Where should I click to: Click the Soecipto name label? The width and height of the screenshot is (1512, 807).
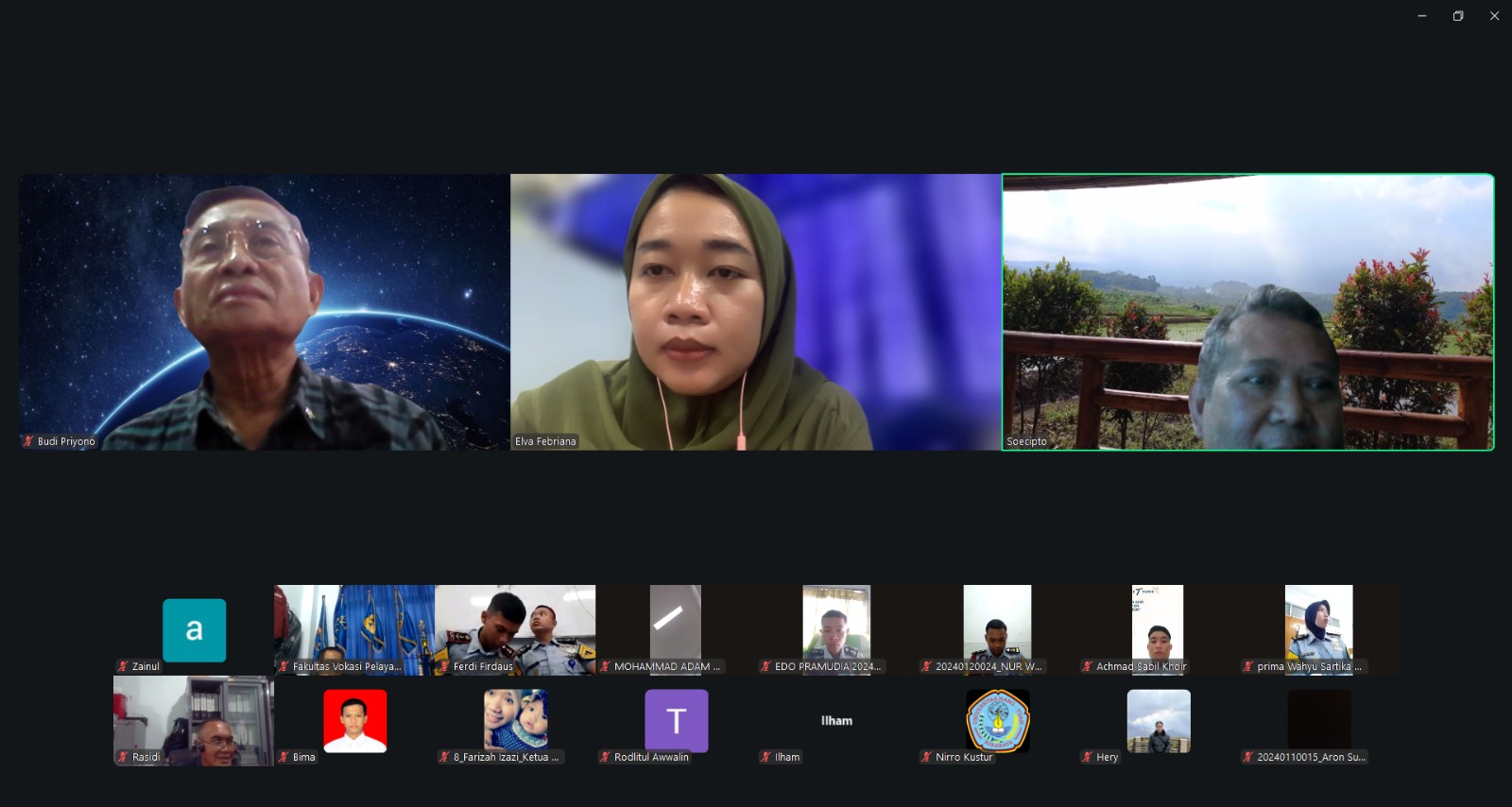pyautogui.click(x=1026, y=441)
